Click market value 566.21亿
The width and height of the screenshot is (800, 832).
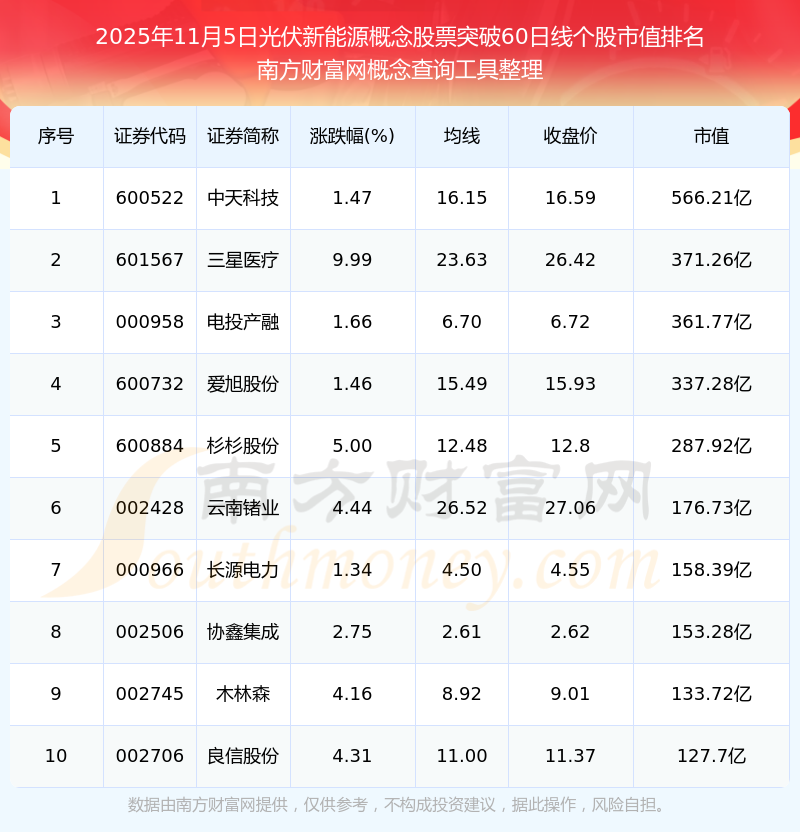(711, 198)
